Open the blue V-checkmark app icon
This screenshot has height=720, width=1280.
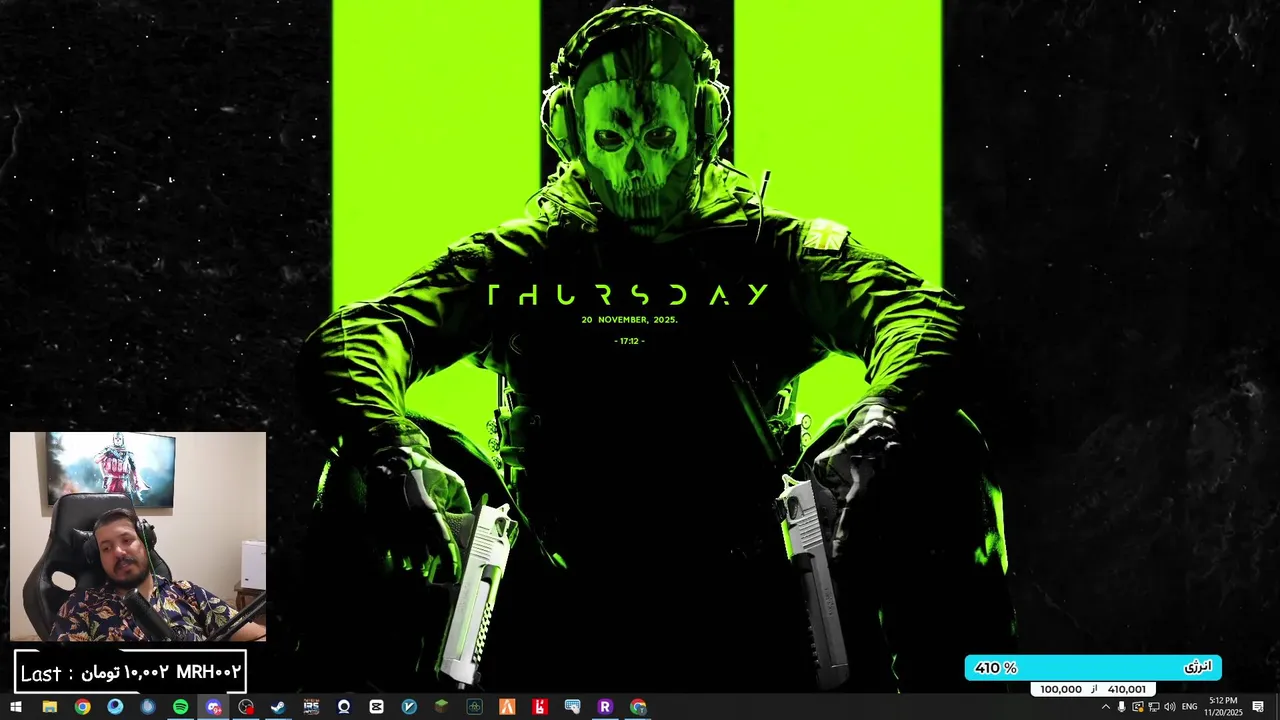click(409, 707)
